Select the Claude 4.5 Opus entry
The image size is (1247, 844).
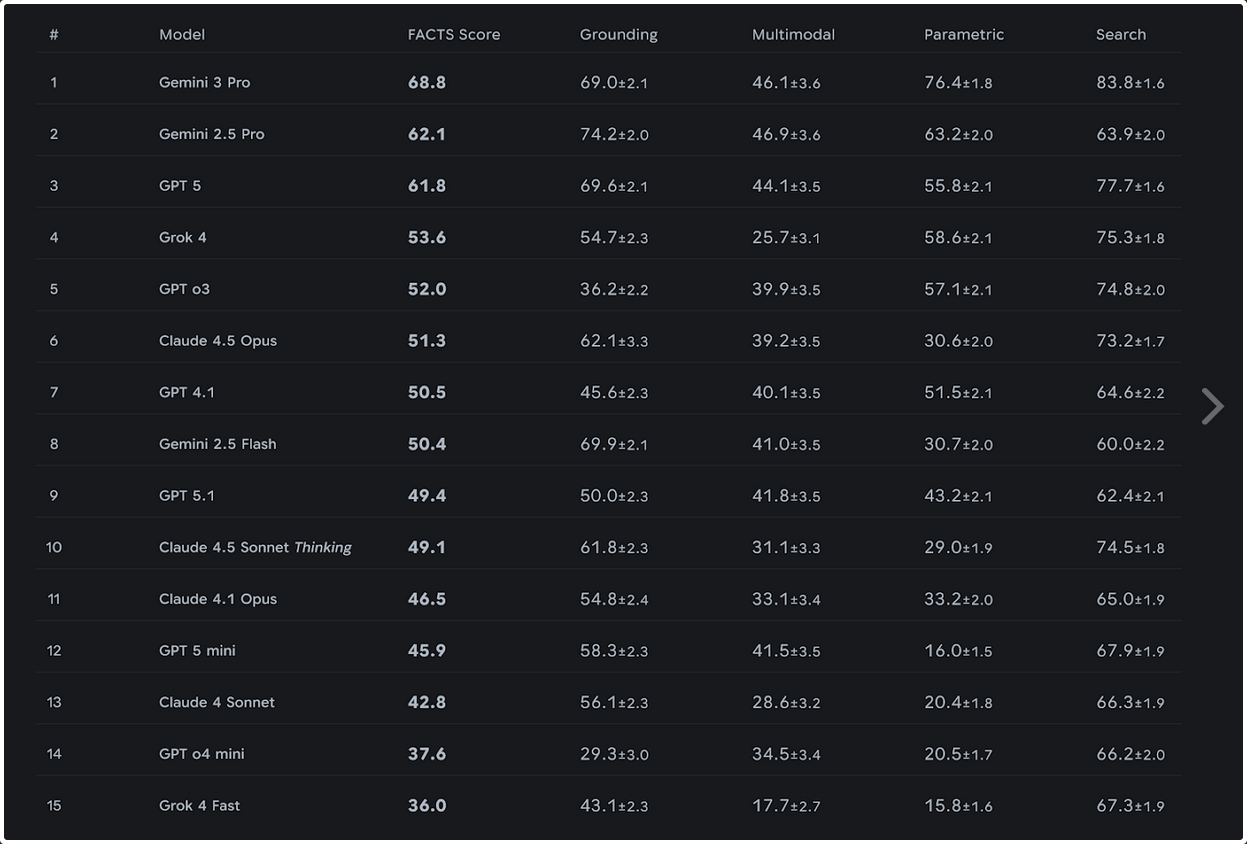click(x=217, y=340)
